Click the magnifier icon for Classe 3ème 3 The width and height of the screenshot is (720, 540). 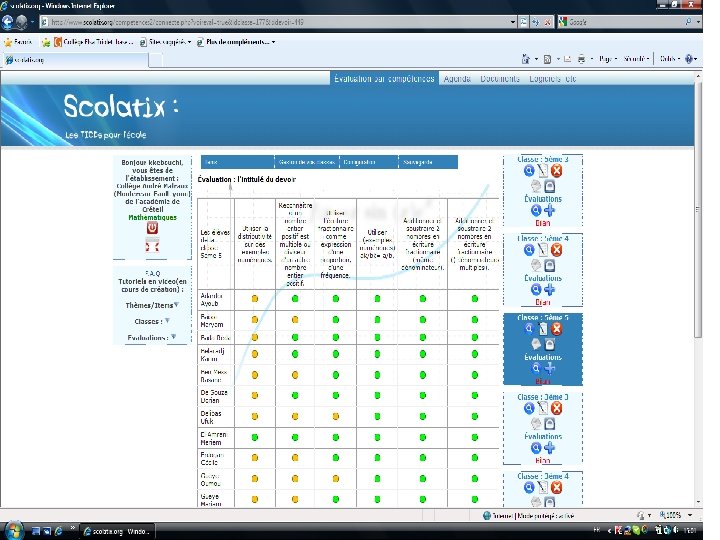pyautogui.click(x=529, y=408)
